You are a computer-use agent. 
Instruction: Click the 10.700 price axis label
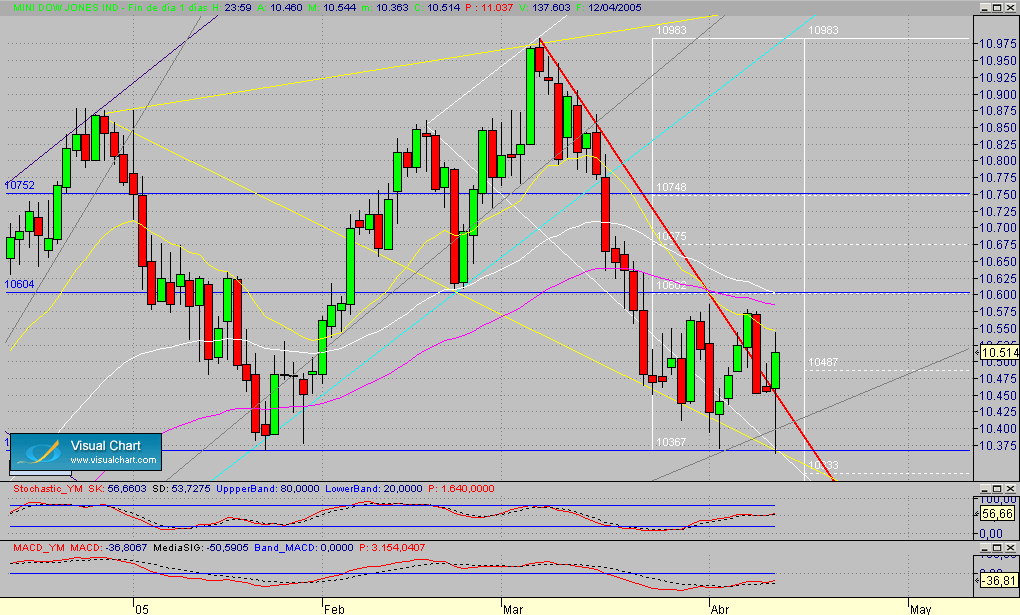pos(997,228)
